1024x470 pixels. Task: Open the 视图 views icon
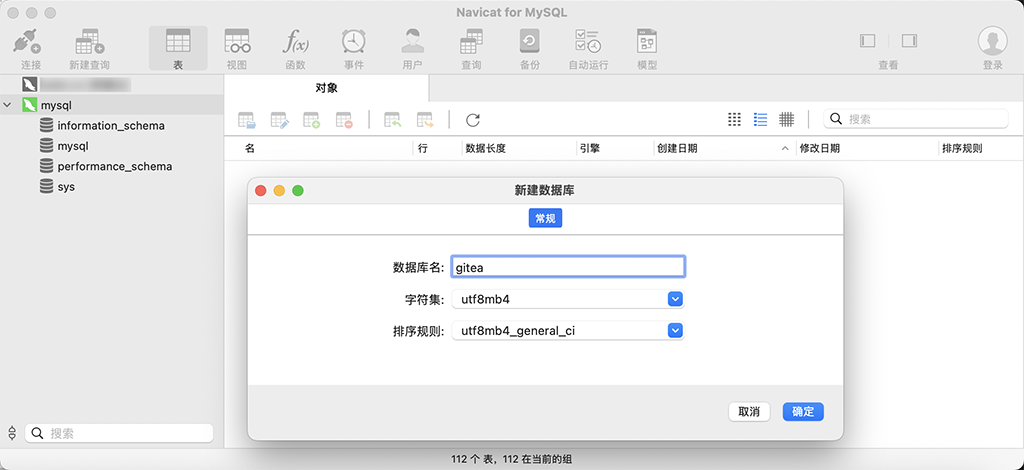pos(237,40)
